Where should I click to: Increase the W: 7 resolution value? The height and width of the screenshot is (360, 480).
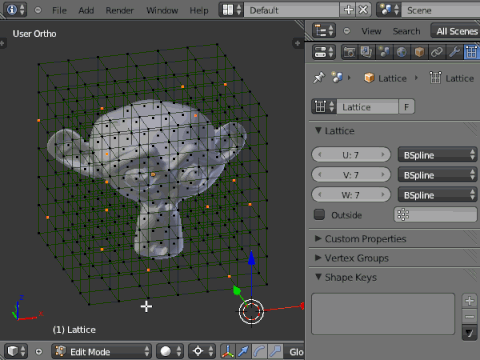tap(383, 195)
